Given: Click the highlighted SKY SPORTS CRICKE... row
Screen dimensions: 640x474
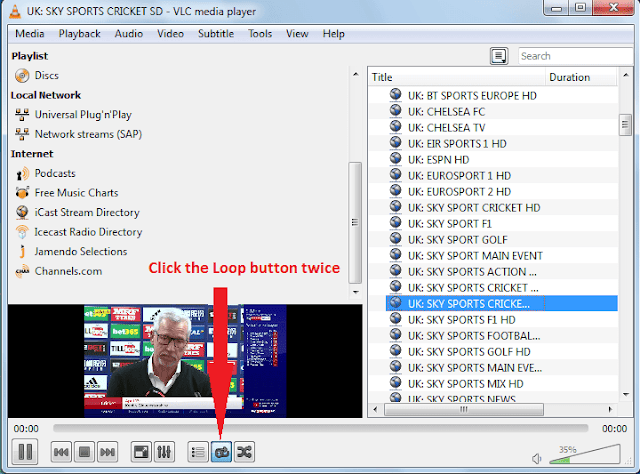Looking at the screenshot, I should point(502,304).
